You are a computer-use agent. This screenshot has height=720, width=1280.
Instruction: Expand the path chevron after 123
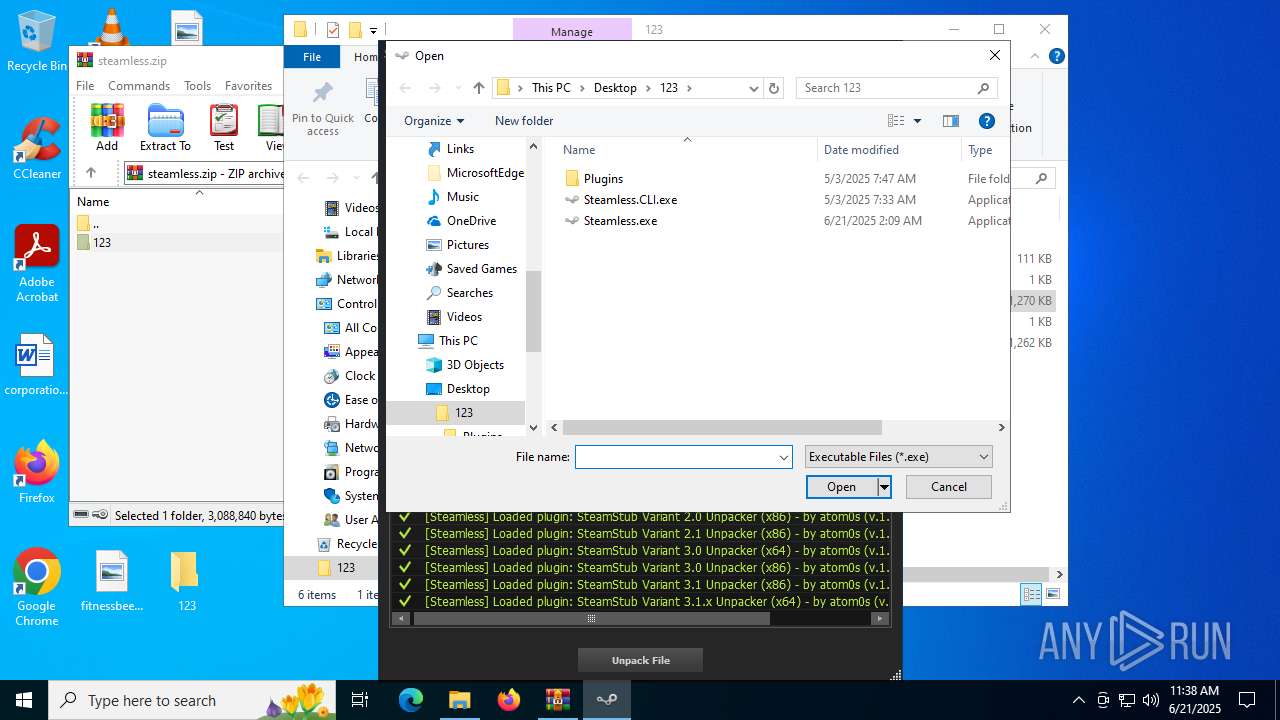(688, 88)
